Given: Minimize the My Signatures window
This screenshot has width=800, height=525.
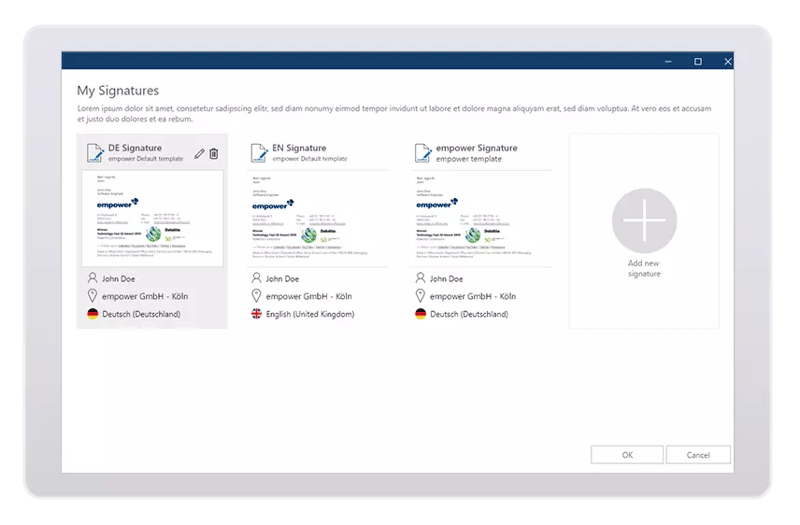Looking at the screenshot, I should 668,61.
